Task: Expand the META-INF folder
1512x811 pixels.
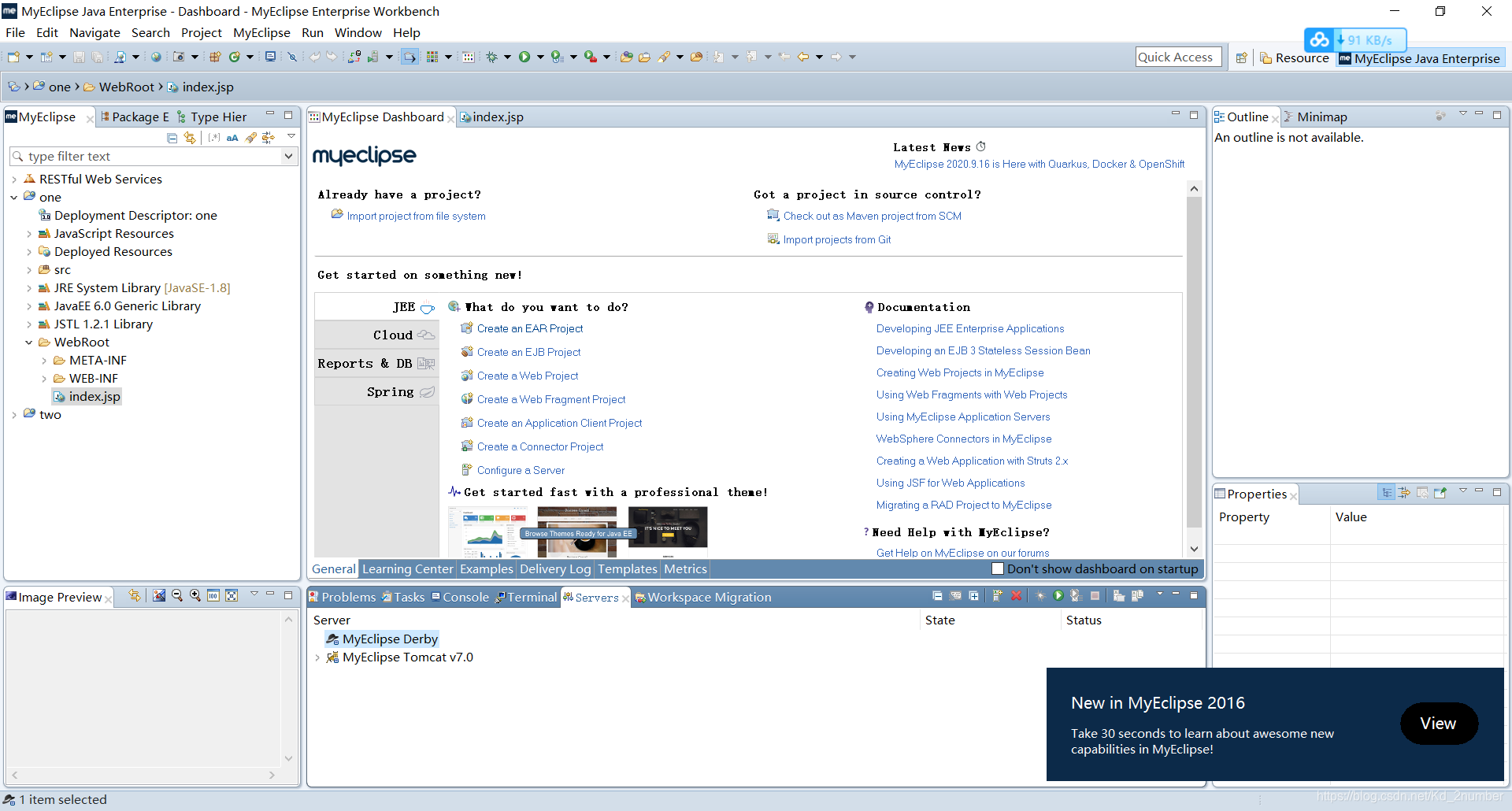Action: tap(44, 361)
